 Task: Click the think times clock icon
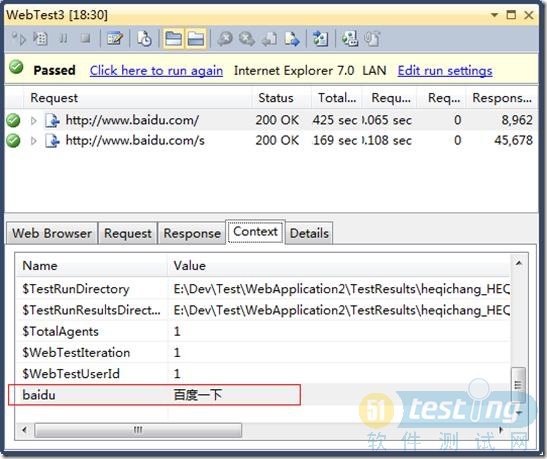click(x=144, y=38)
